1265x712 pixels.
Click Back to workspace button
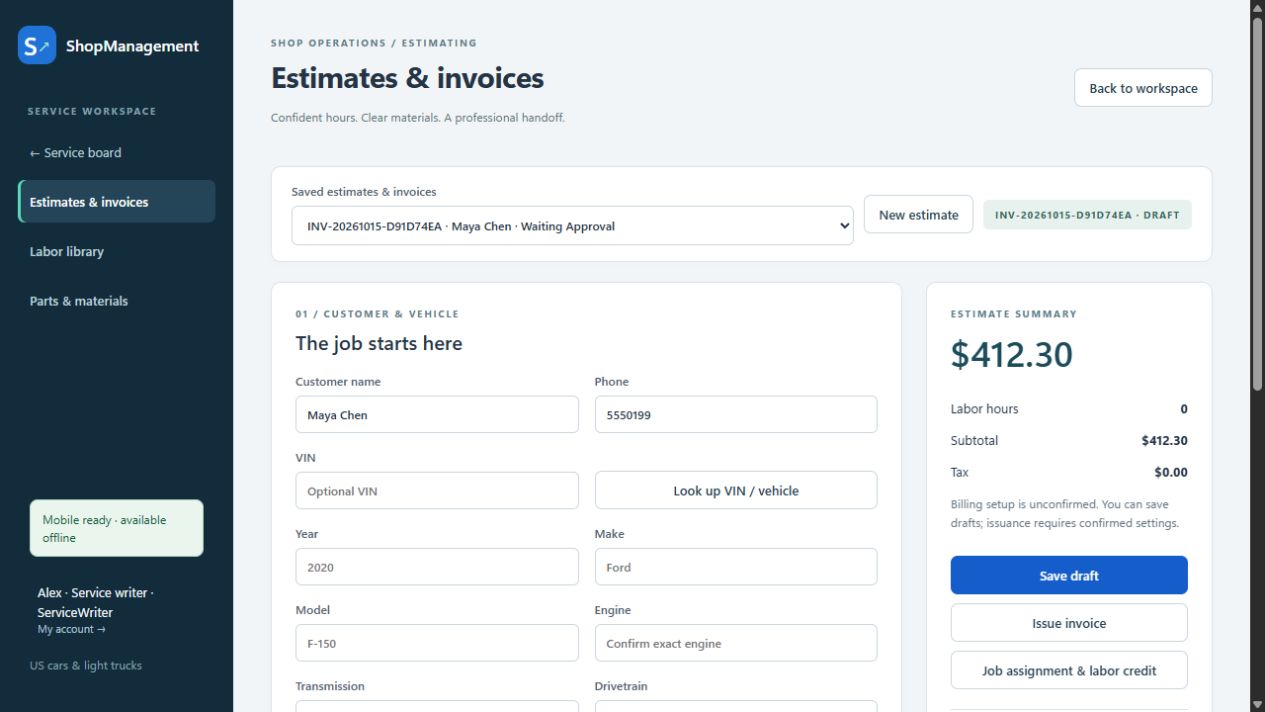tap(1143, 88)
